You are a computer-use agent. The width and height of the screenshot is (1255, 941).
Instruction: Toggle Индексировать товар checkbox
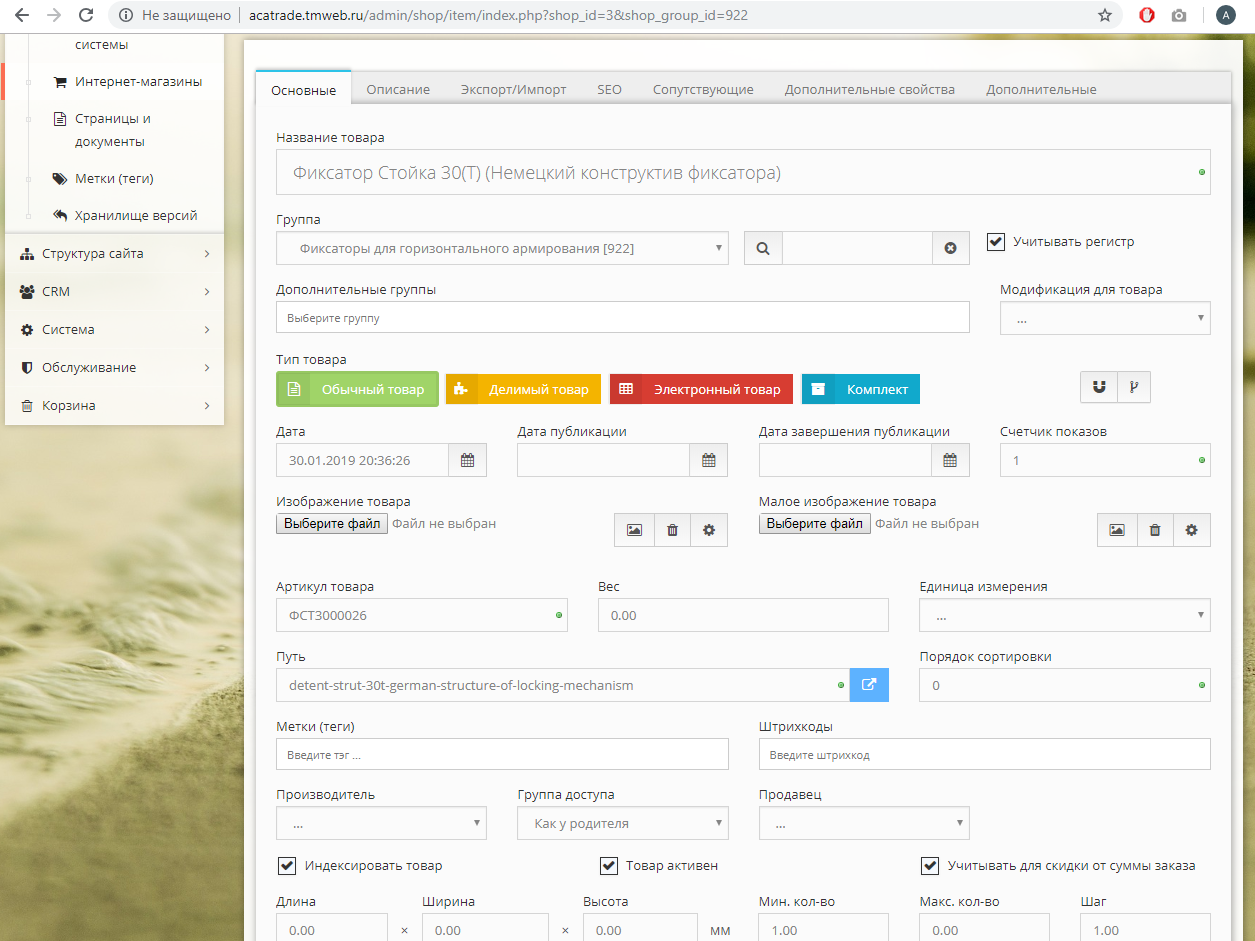[x=288, y=865]
